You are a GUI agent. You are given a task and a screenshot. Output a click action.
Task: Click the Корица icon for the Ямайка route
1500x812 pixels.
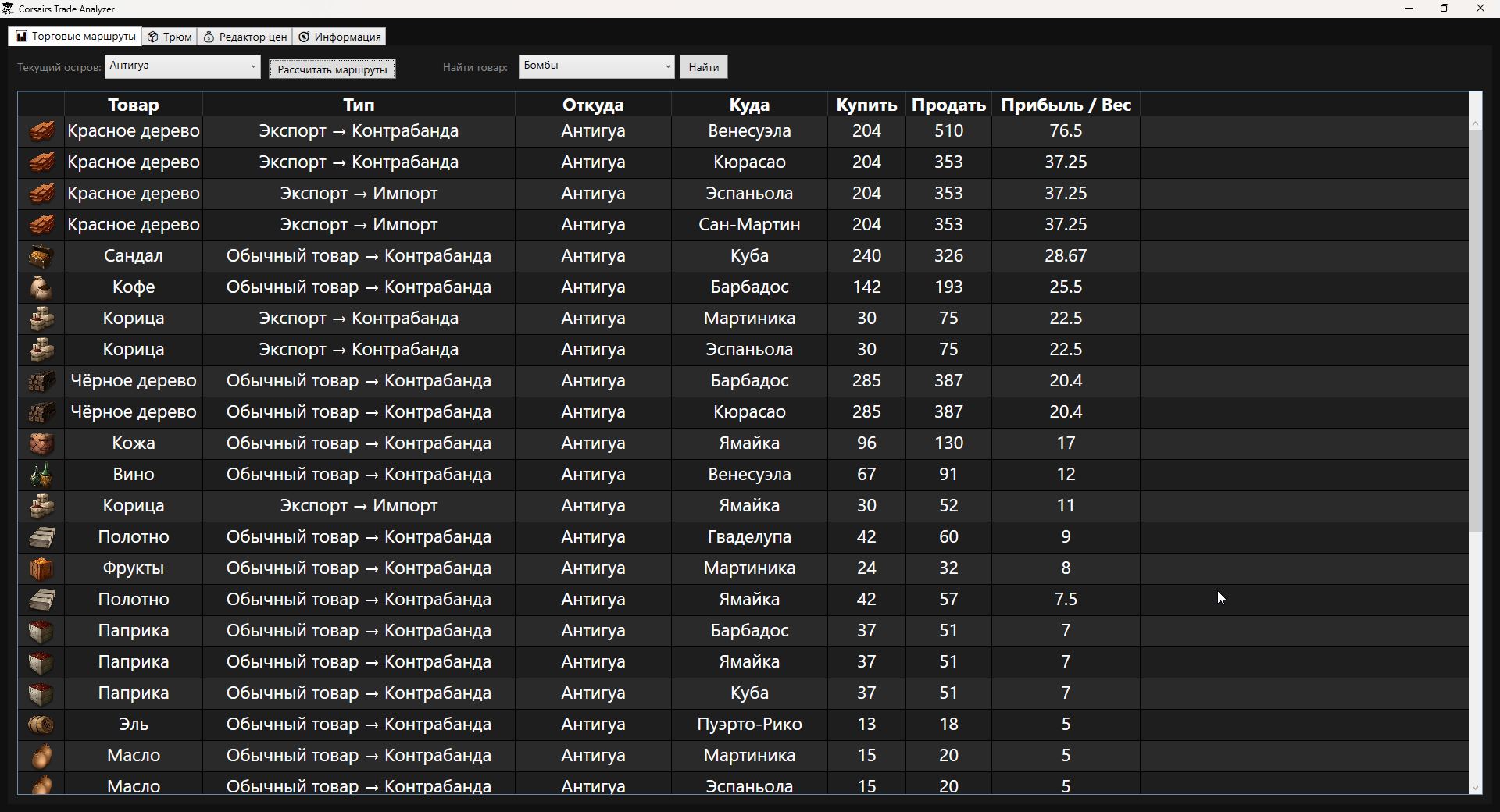tap(41, 506)
